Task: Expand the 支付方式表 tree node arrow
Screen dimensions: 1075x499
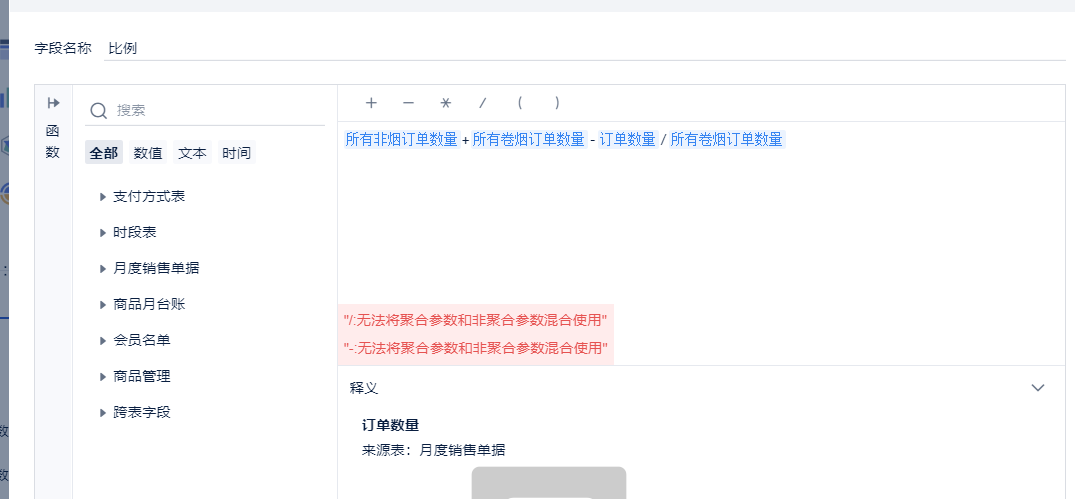Action: 103,197
